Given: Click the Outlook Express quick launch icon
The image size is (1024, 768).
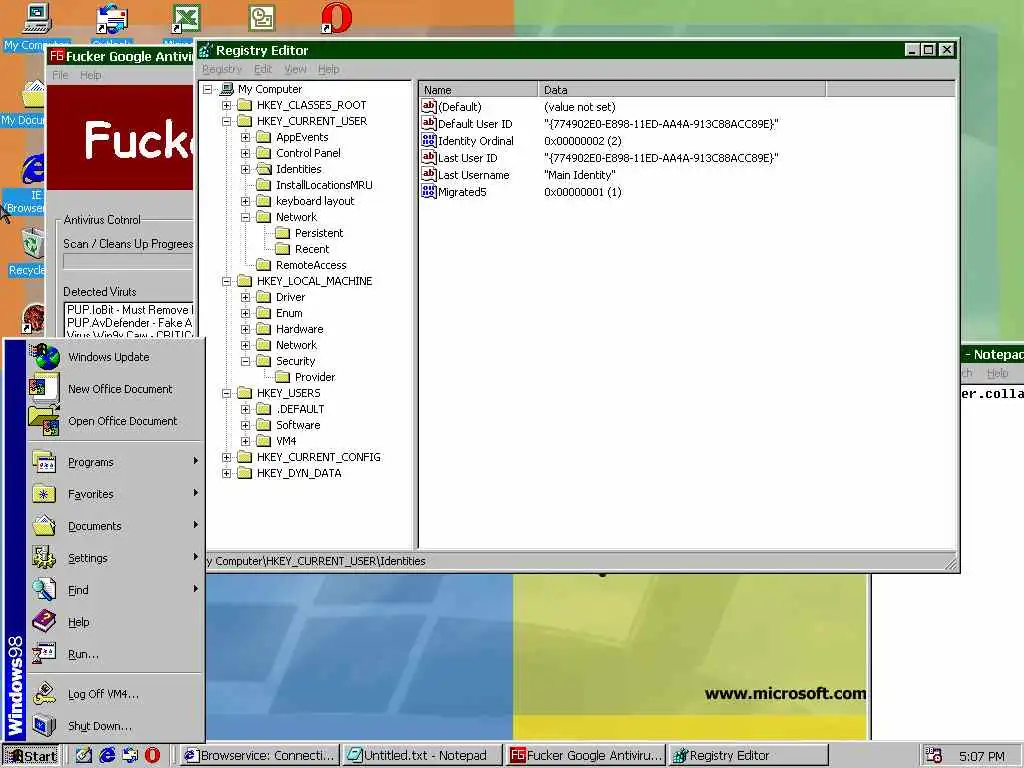Looking at the screenshot, I should pos(130,756).
